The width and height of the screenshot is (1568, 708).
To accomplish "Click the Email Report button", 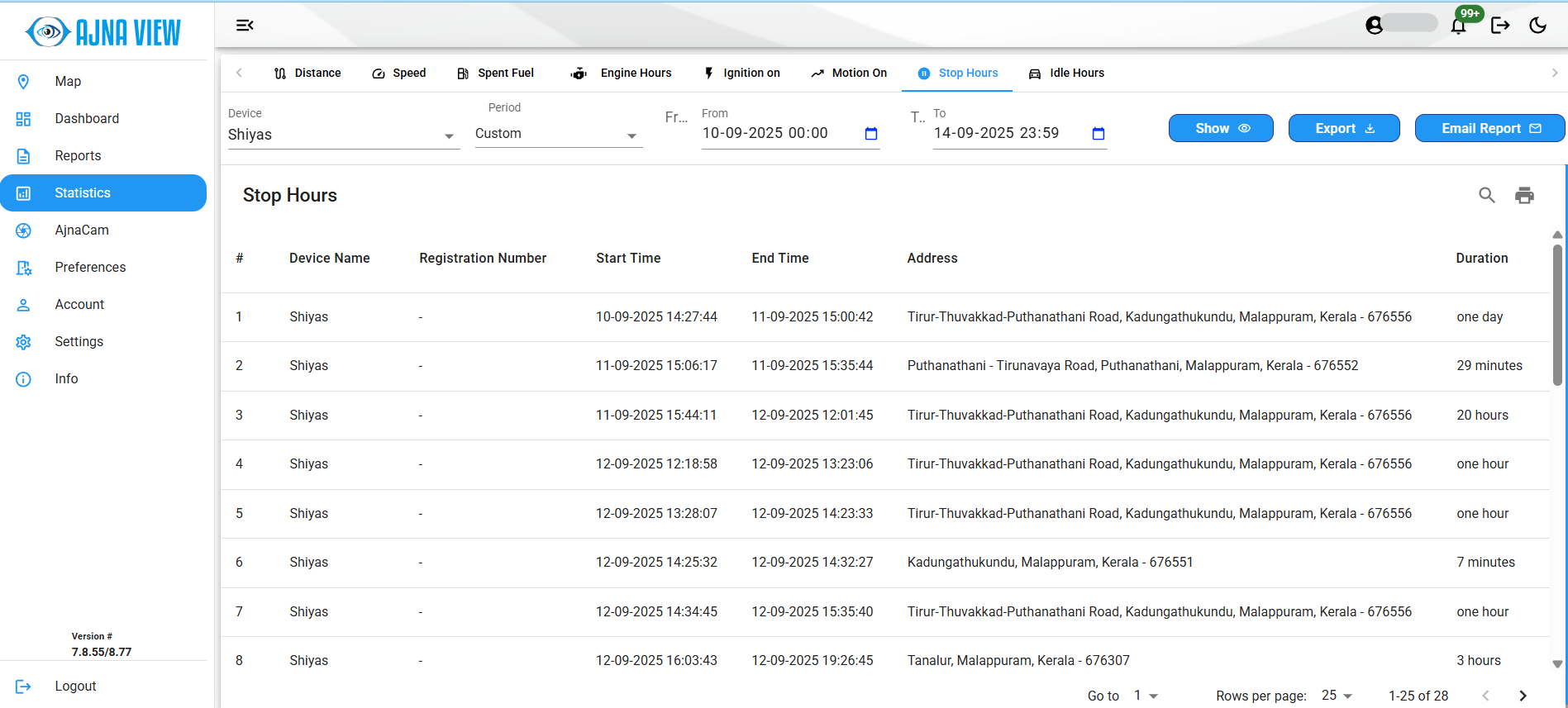I will (x=1489, y=128).
